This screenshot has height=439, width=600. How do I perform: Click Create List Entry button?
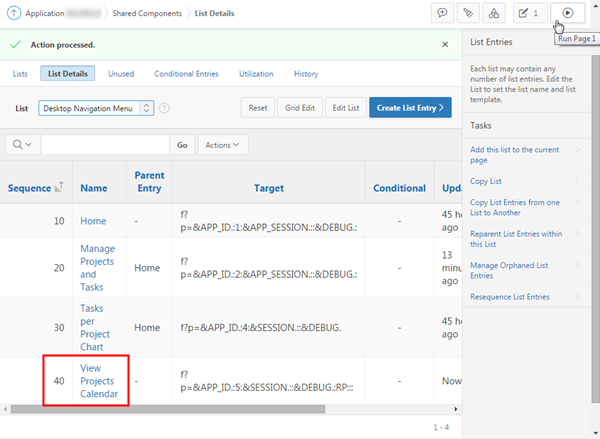click(x=410, y=108)
